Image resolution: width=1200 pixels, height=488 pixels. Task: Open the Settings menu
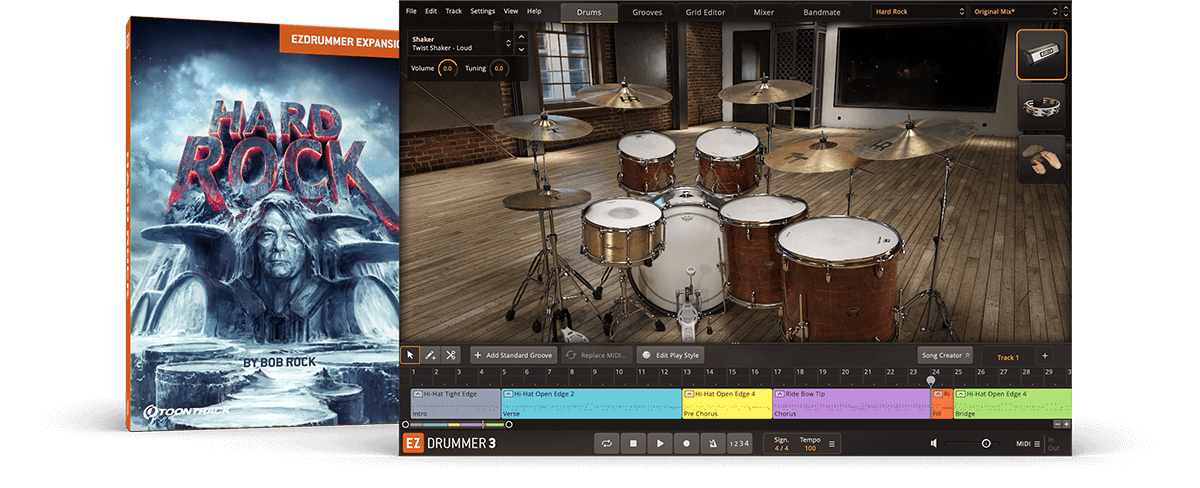(x=482, y=11)
